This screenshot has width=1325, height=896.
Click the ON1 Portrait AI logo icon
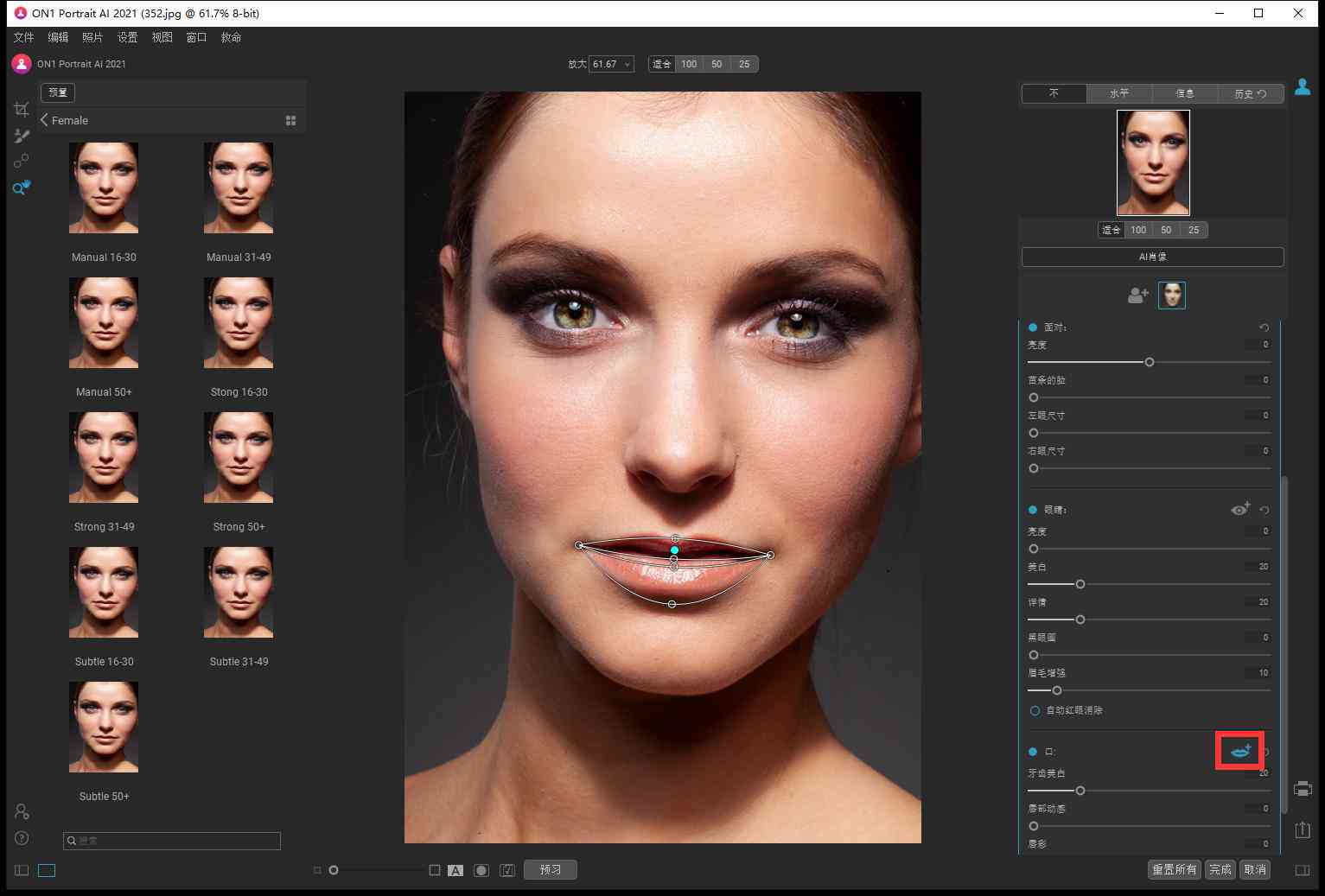22,64
